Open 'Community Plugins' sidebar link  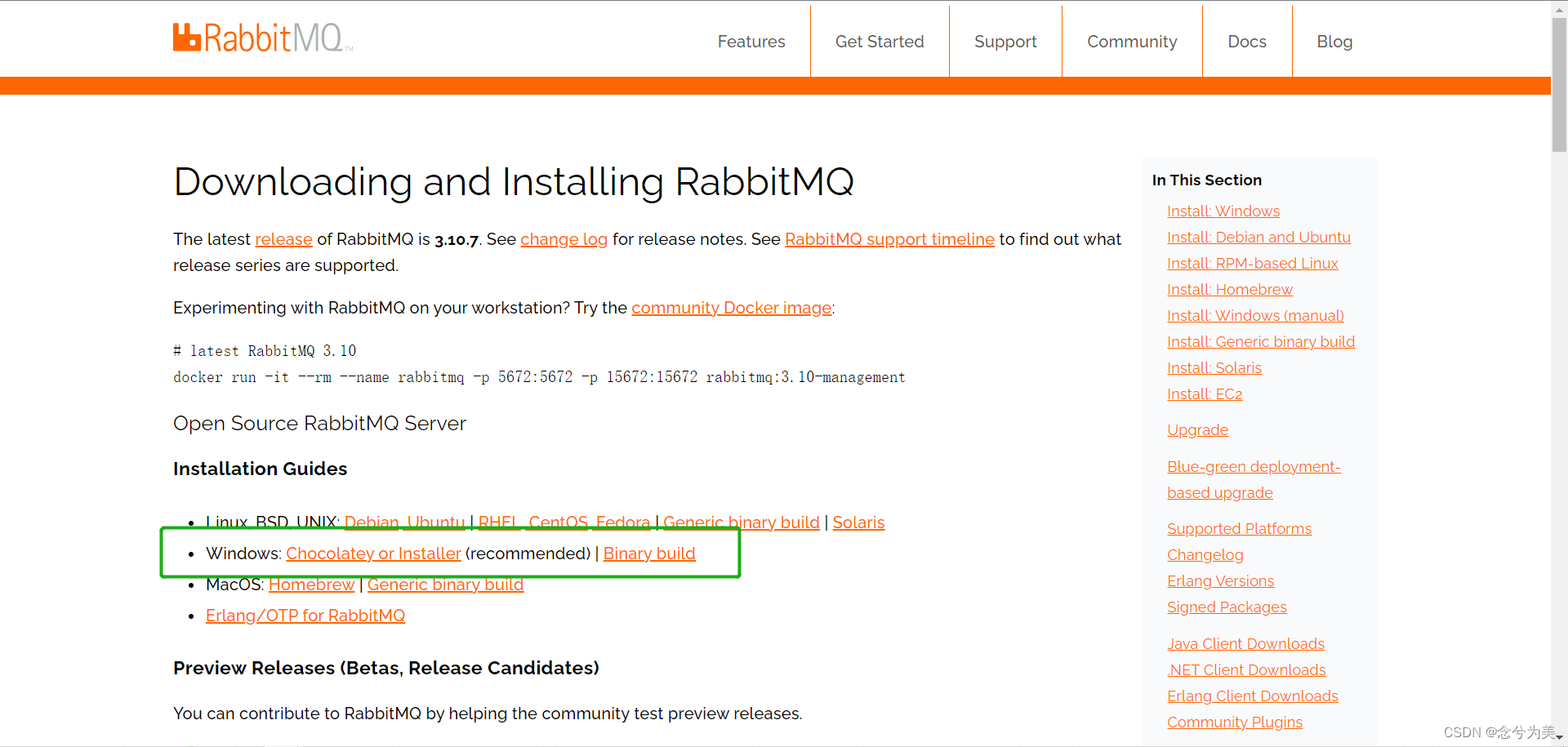(x=1235, y=723)
